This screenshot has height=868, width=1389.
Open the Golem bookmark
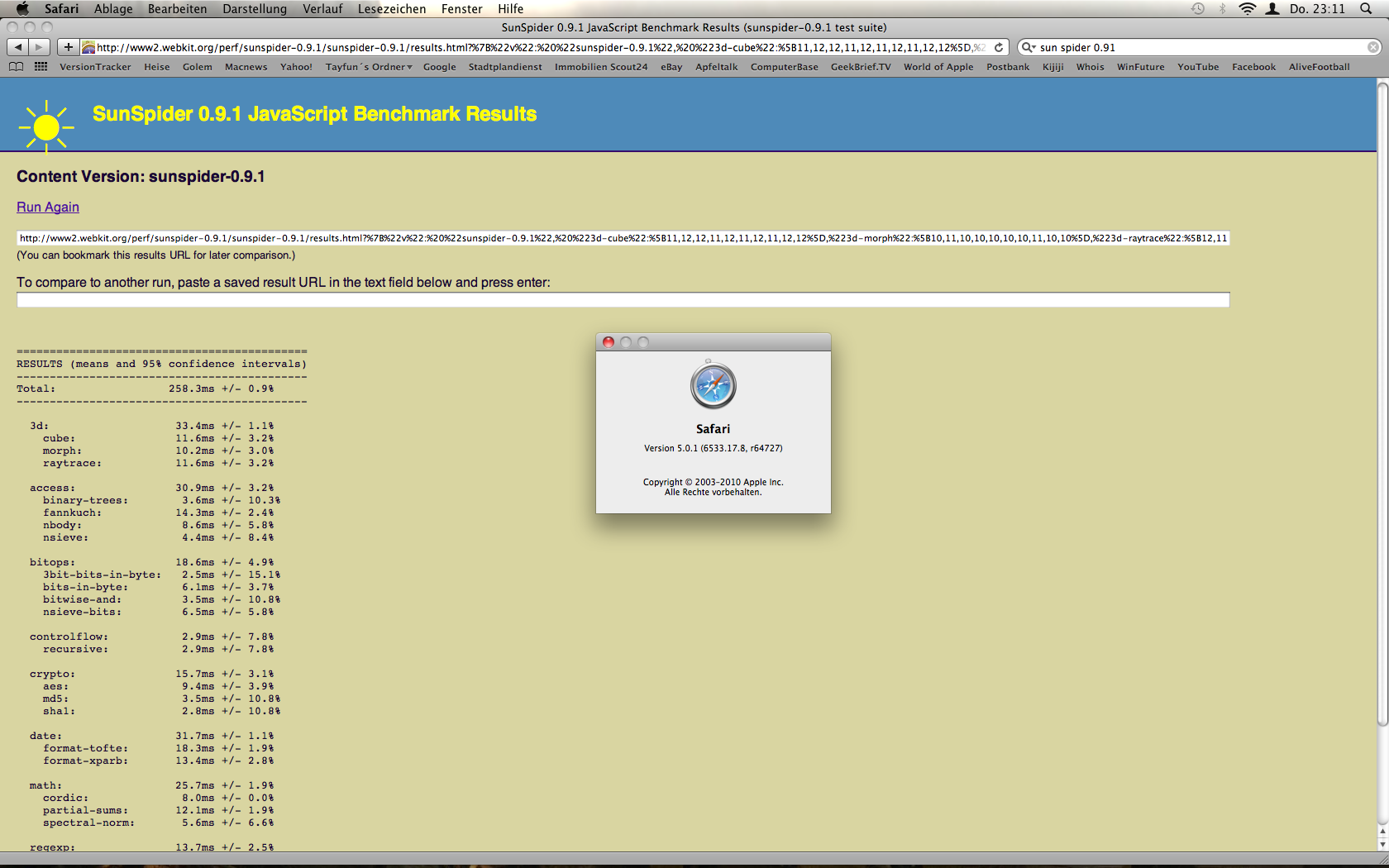[x=198, y=67]
